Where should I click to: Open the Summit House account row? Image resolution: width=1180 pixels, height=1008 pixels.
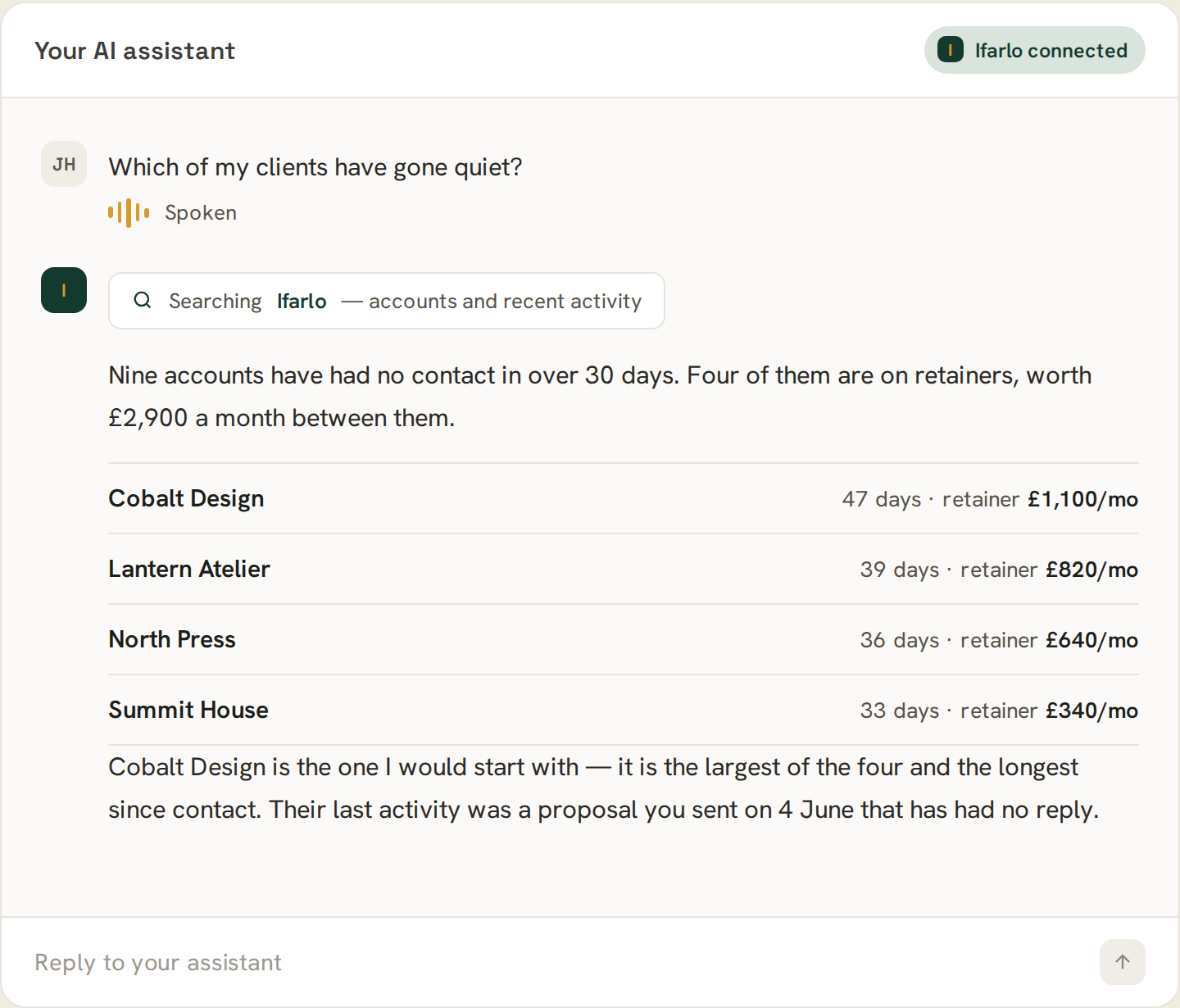(x=623, y=710)
